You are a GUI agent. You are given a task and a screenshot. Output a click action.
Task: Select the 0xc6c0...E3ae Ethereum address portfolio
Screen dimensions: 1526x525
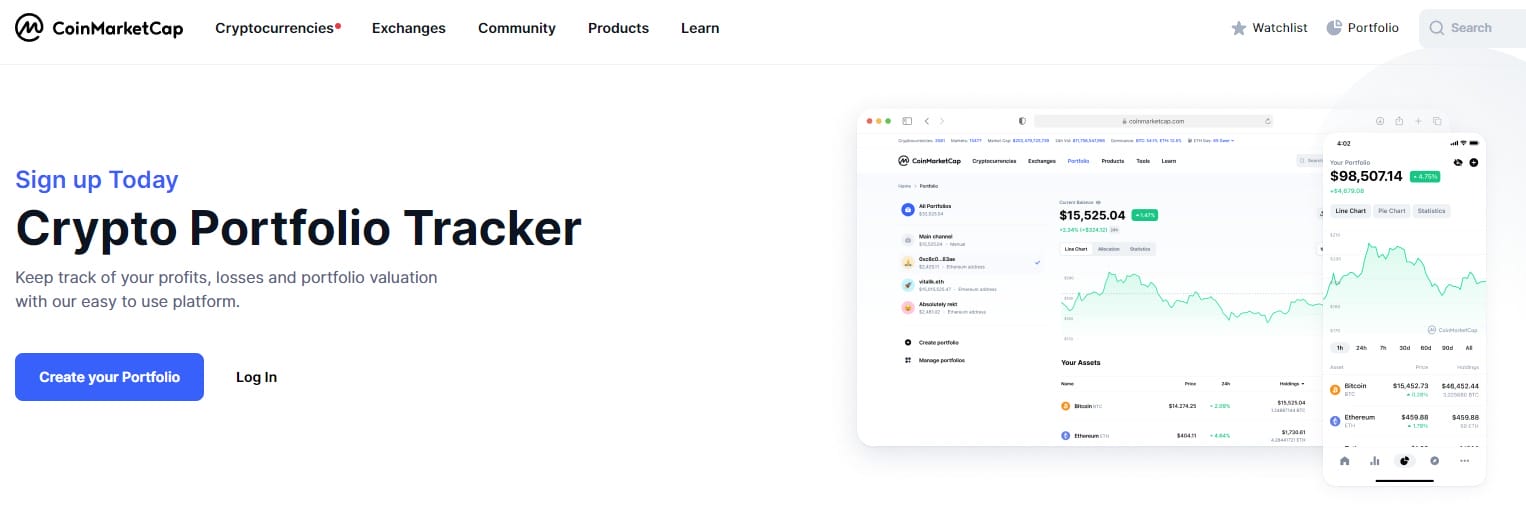point(970,263)
